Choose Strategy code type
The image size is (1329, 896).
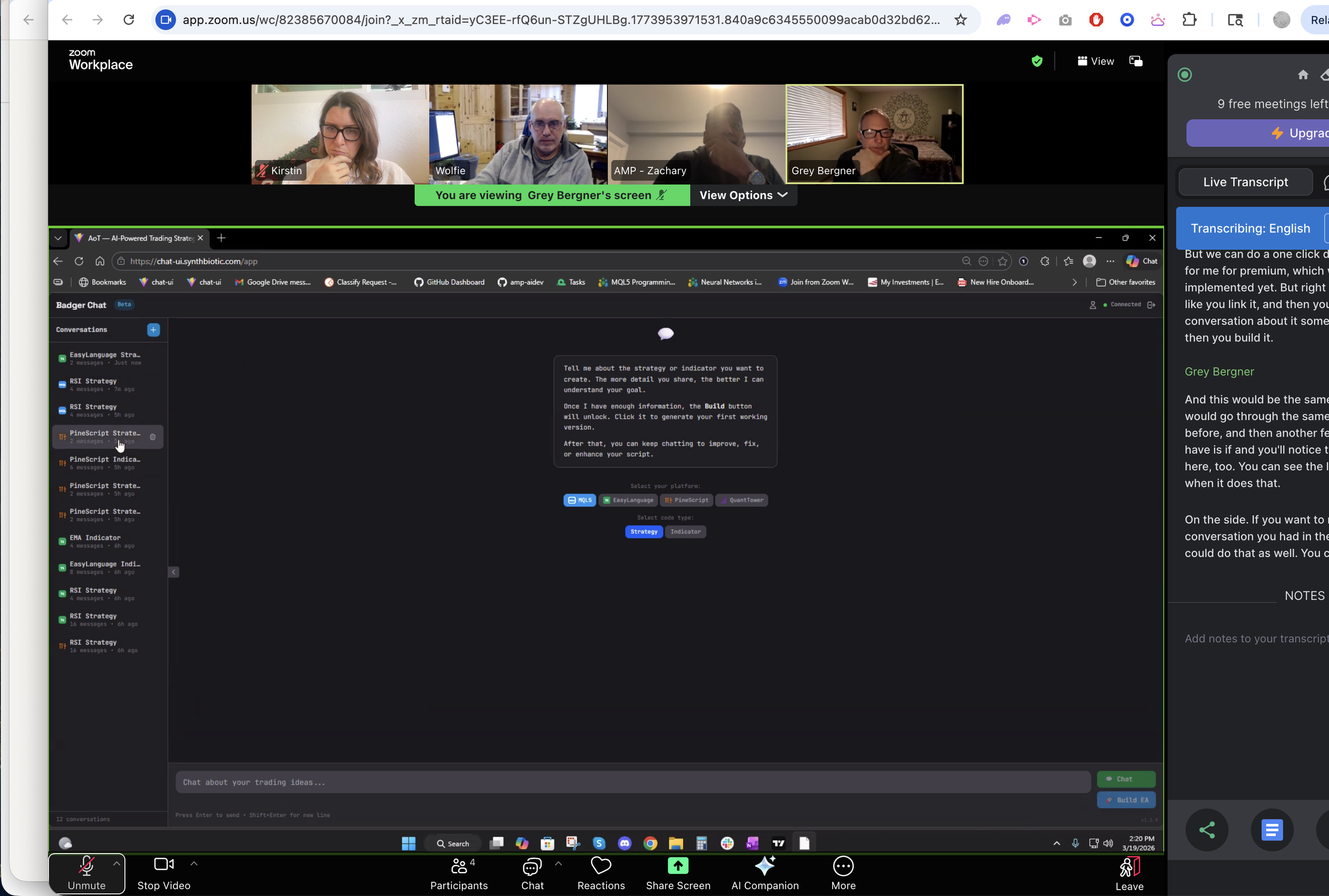coord(644,531)
